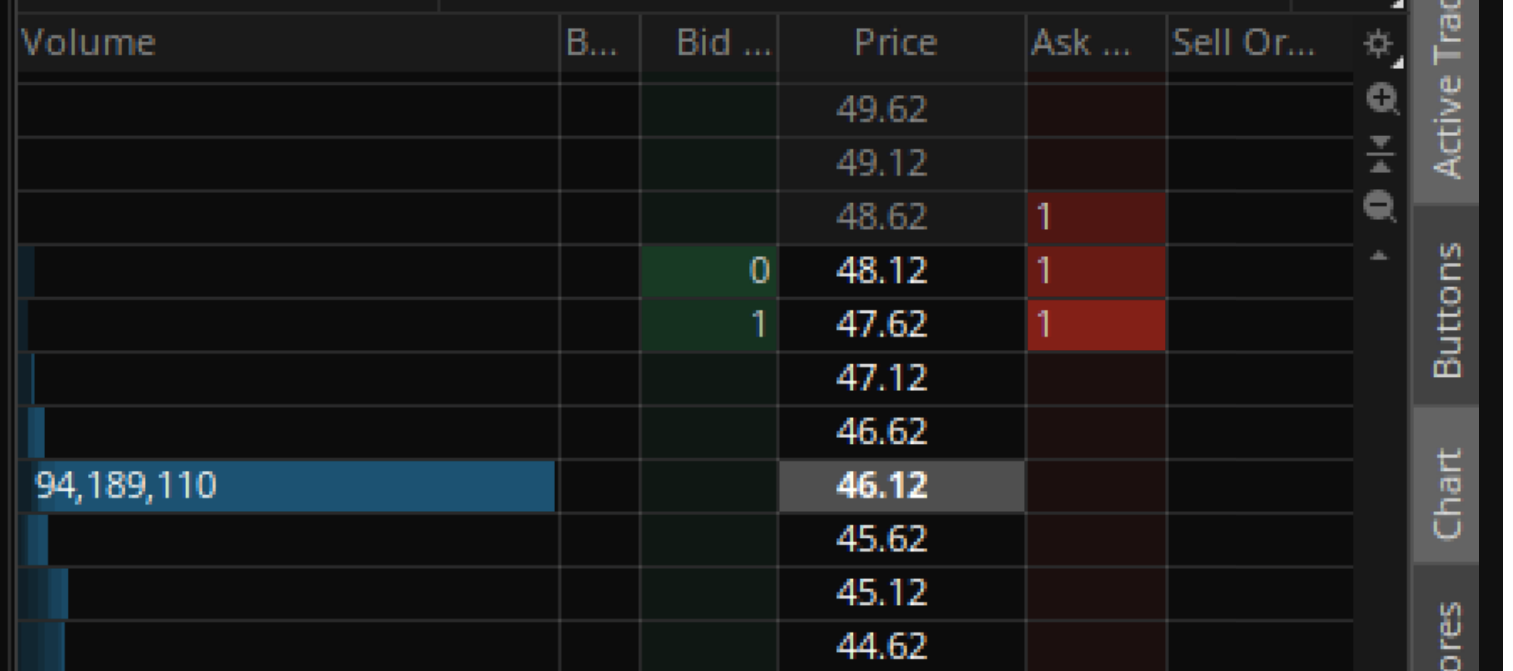Click the bid size cell at 47.62
Image resolution: width=1513 pixels, height=671 pixels.
(709, 325)
